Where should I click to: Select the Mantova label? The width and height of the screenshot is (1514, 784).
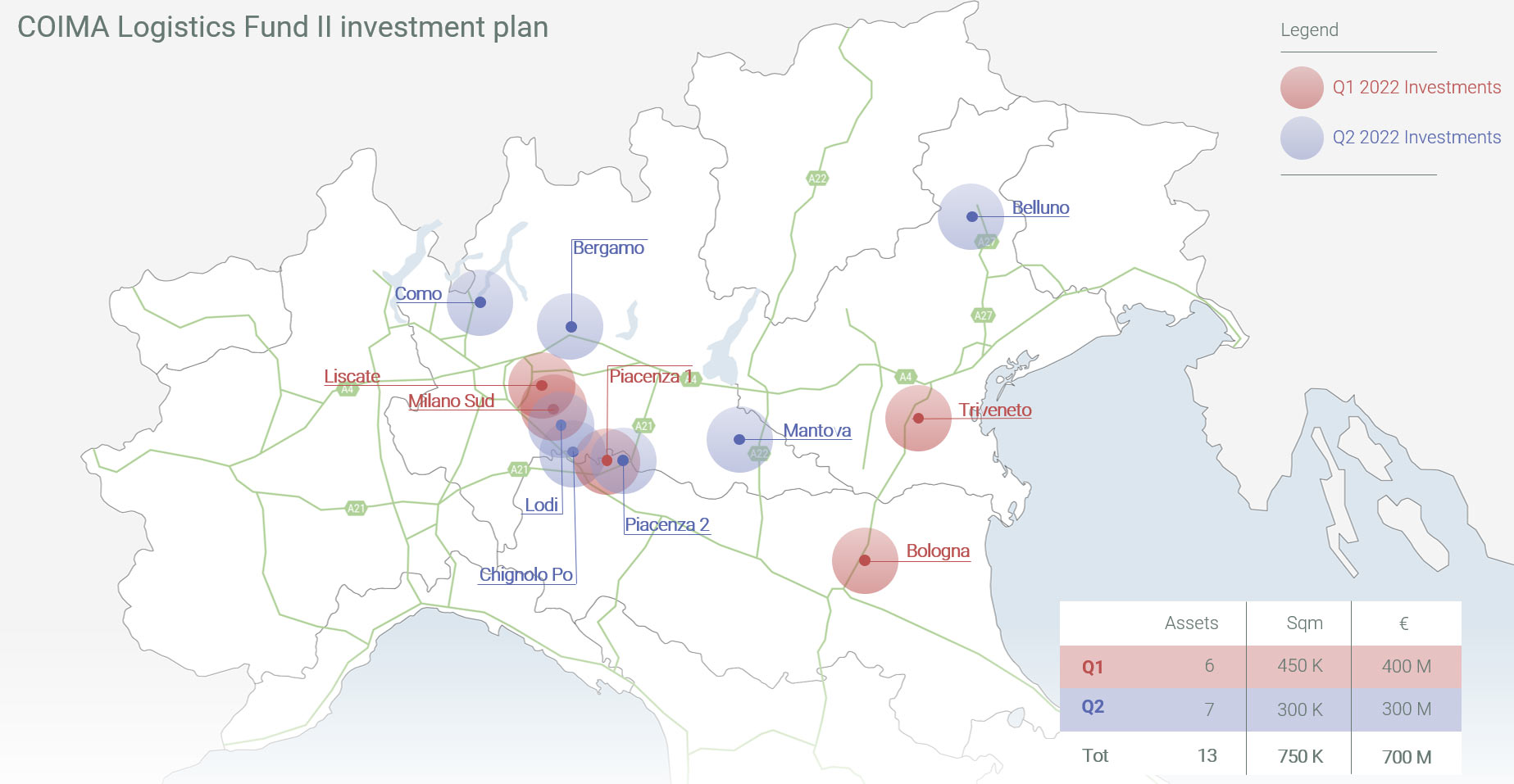(817, 431)
